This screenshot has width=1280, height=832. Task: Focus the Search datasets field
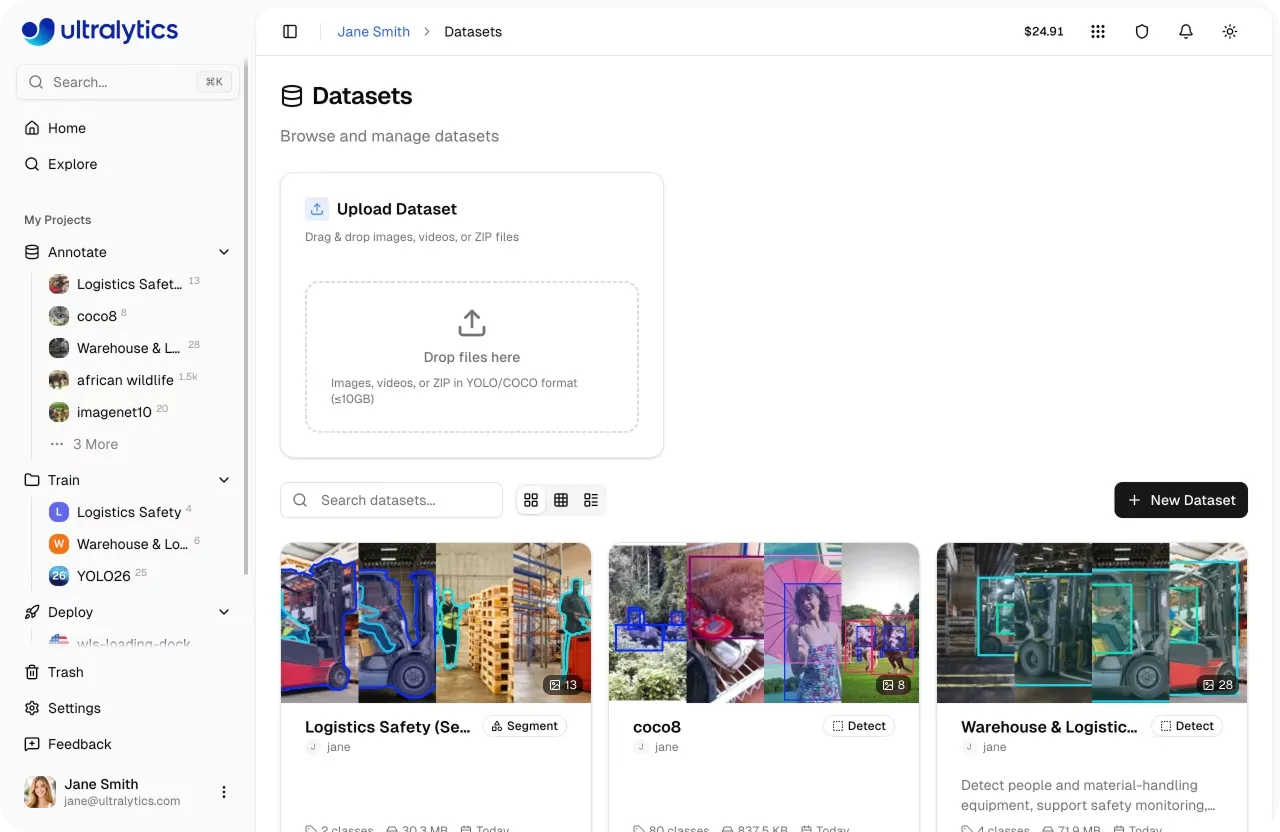coord(391,500)
